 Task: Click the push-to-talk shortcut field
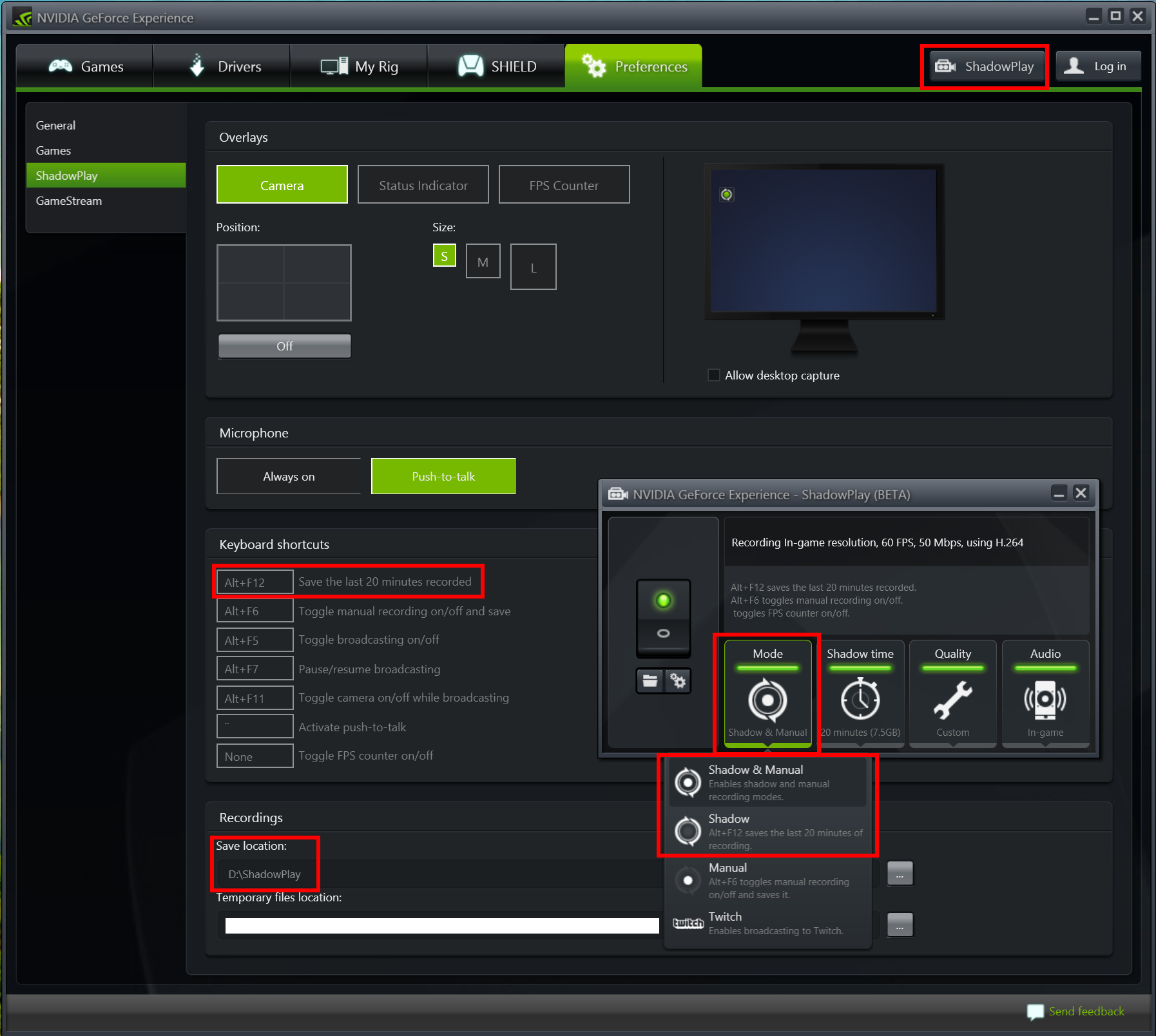[x=255, y=727]
